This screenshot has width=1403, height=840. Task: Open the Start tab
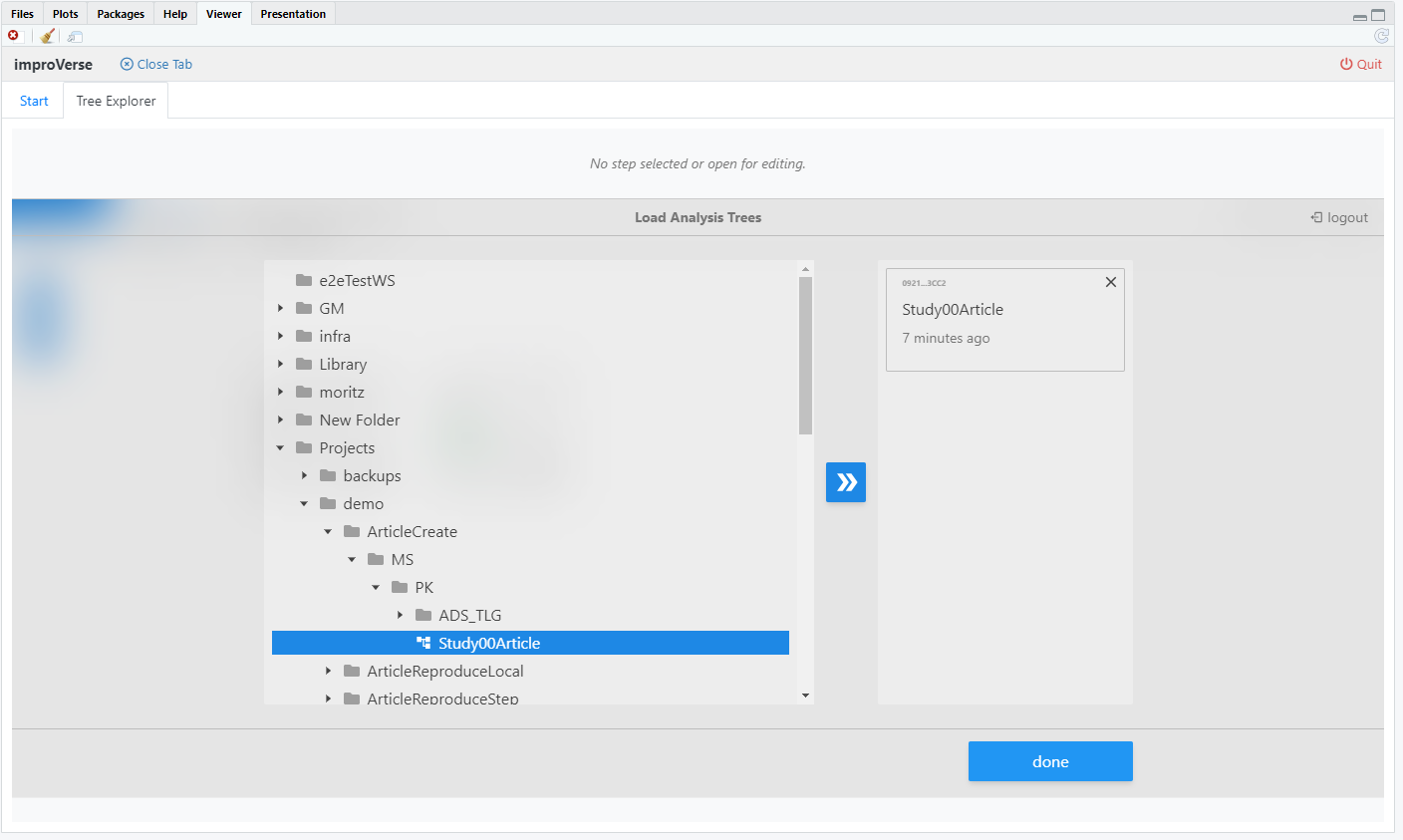pos(34,101)
